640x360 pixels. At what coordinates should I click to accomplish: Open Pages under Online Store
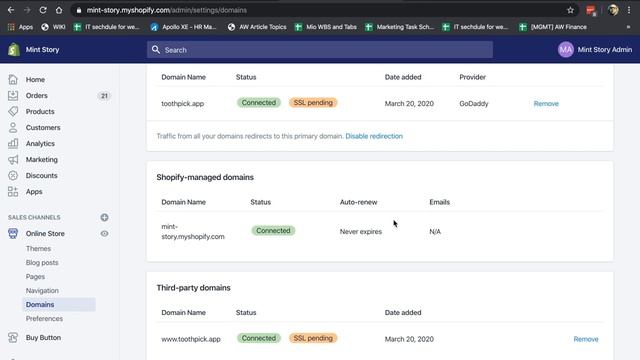point(35,277)
